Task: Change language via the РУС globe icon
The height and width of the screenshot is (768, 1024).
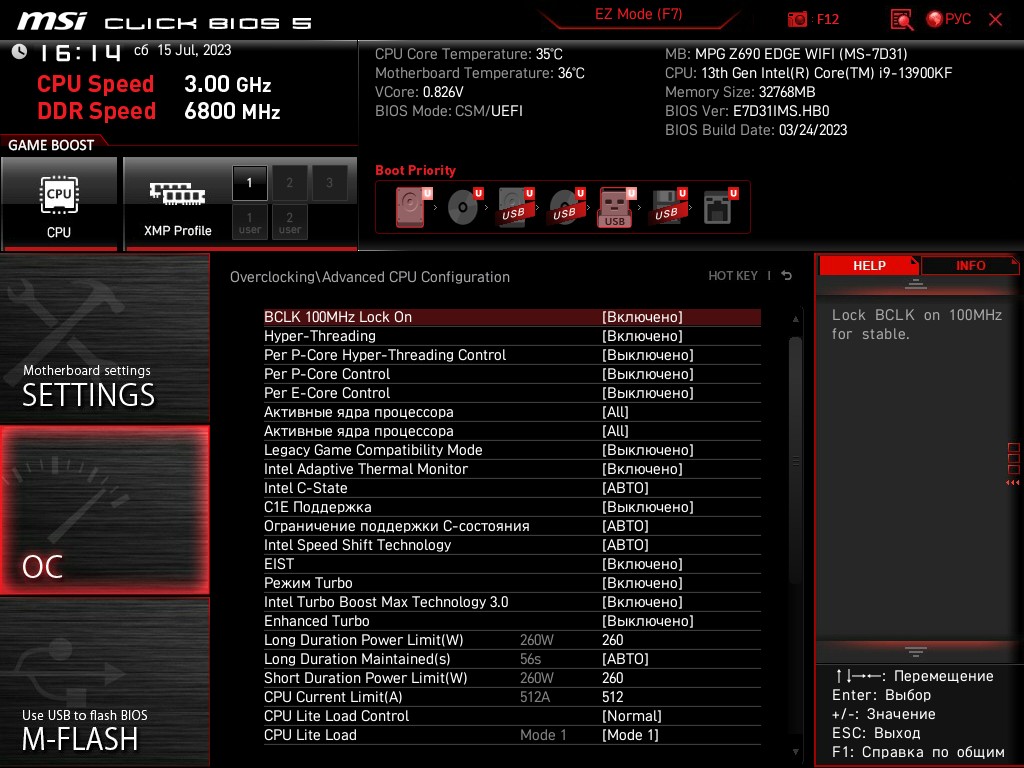Action: (x=949, y=19)
